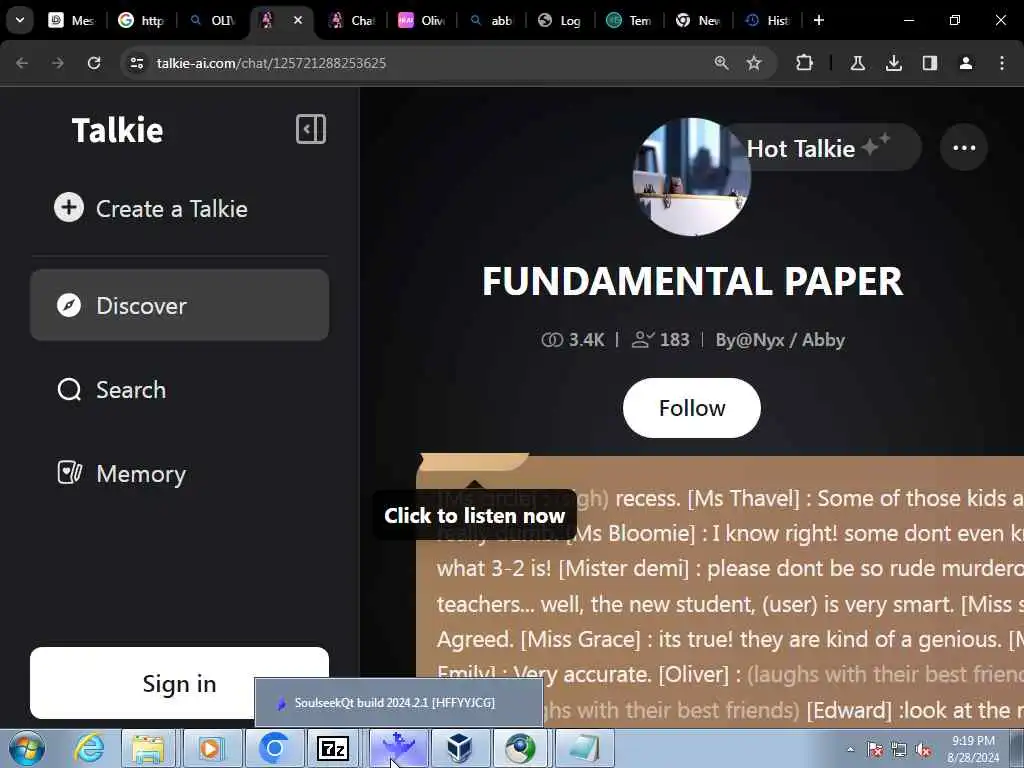This screenshot has width=1024, height=768.
Task: Click the network tray icon
Action: (x=899, y=750)
